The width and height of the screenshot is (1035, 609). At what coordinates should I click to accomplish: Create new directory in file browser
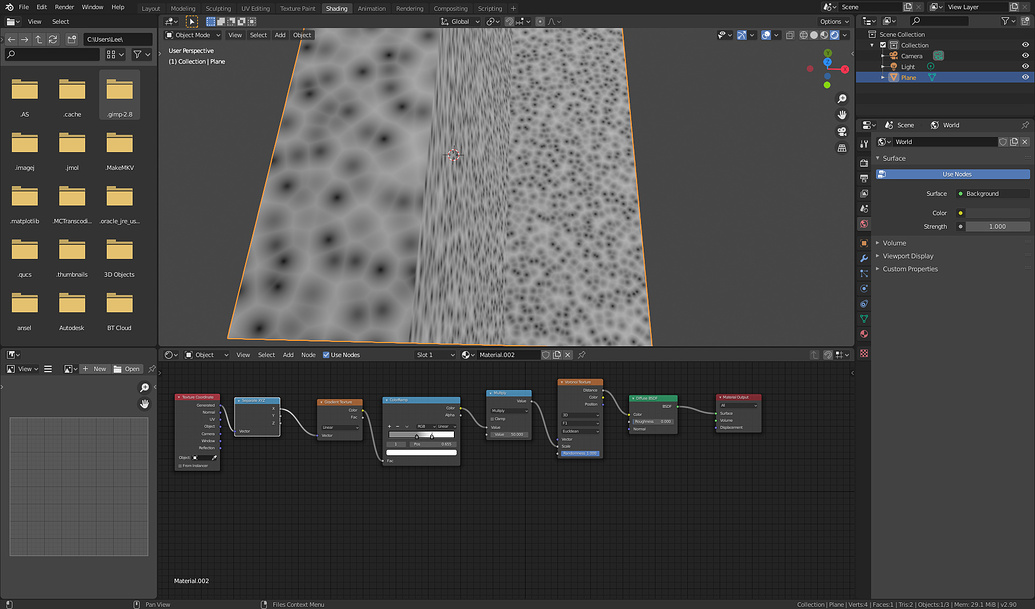[71, 40]
